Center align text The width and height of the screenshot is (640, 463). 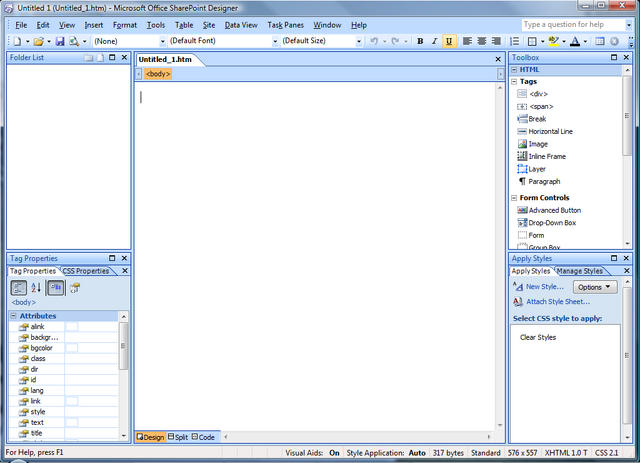(x=482, y=41)
